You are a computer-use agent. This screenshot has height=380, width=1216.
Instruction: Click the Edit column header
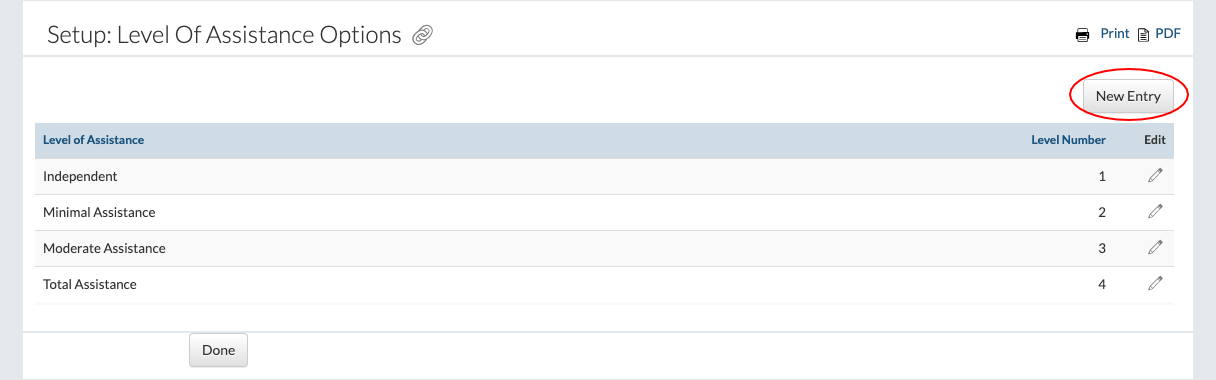tap(1155, 140)
